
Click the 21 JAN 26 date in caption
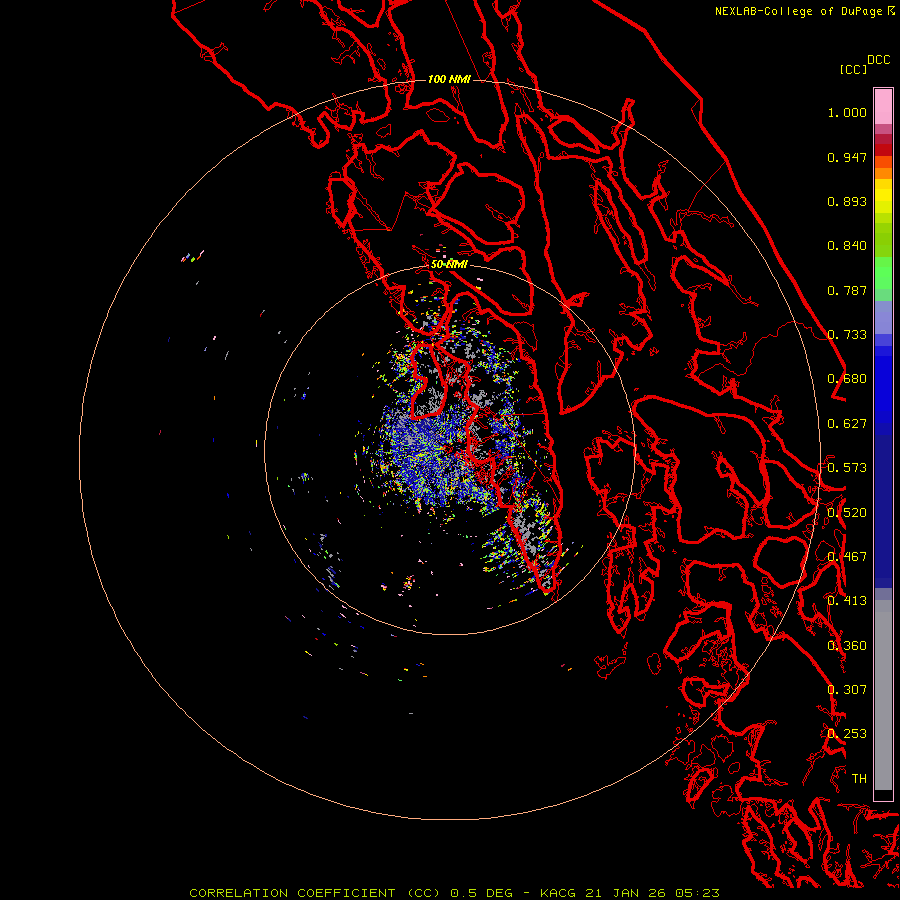627,893
